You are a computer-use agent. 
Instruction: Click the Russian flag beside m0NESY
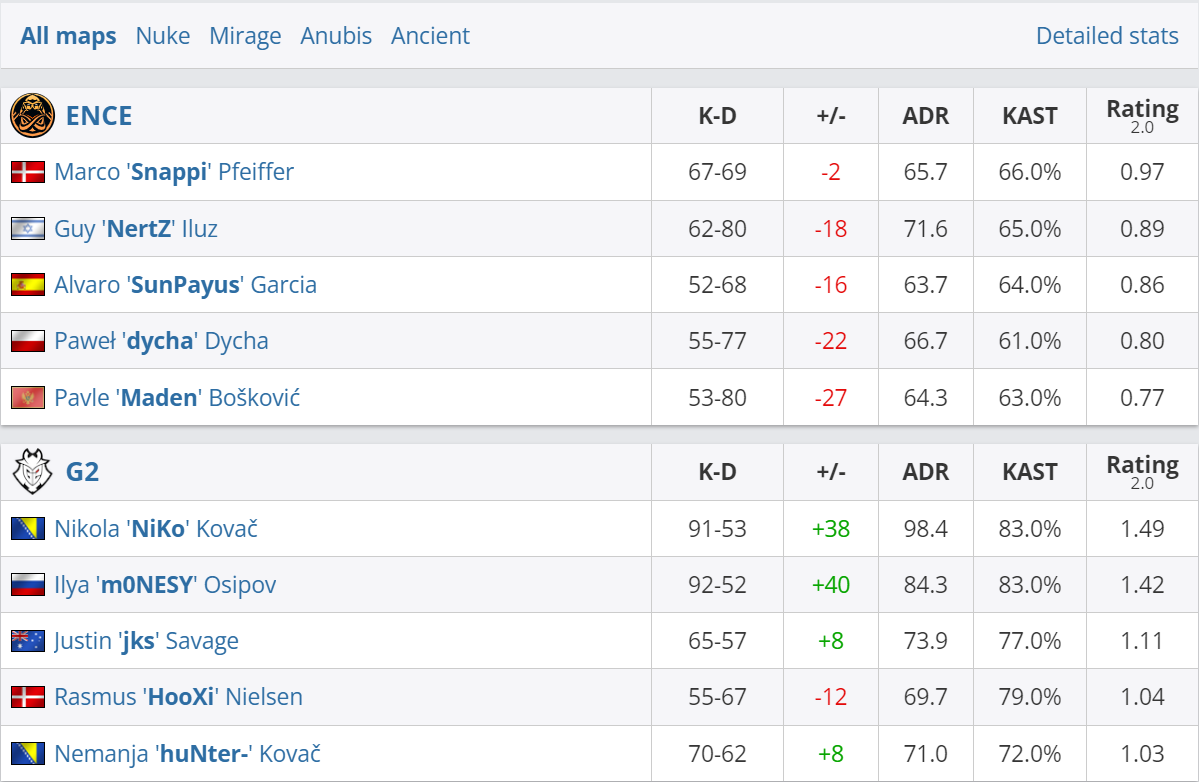27,585
